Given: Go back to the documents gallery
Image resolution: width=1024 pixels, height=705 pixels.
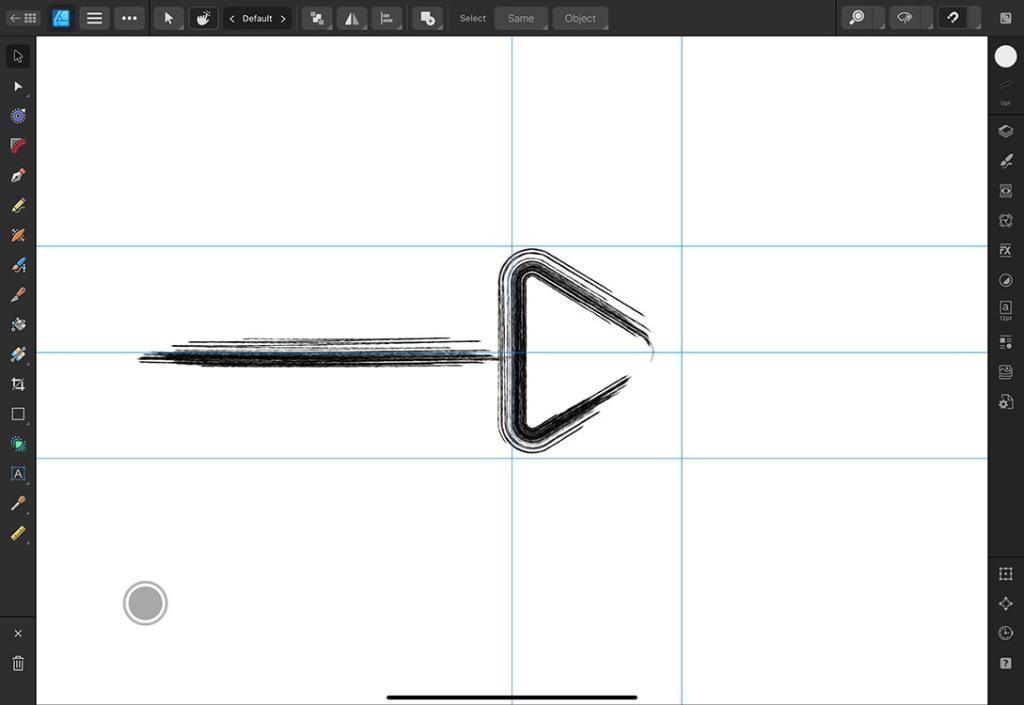Looking at the screenshot, I should pyautogui.click(x=23, y=18).
